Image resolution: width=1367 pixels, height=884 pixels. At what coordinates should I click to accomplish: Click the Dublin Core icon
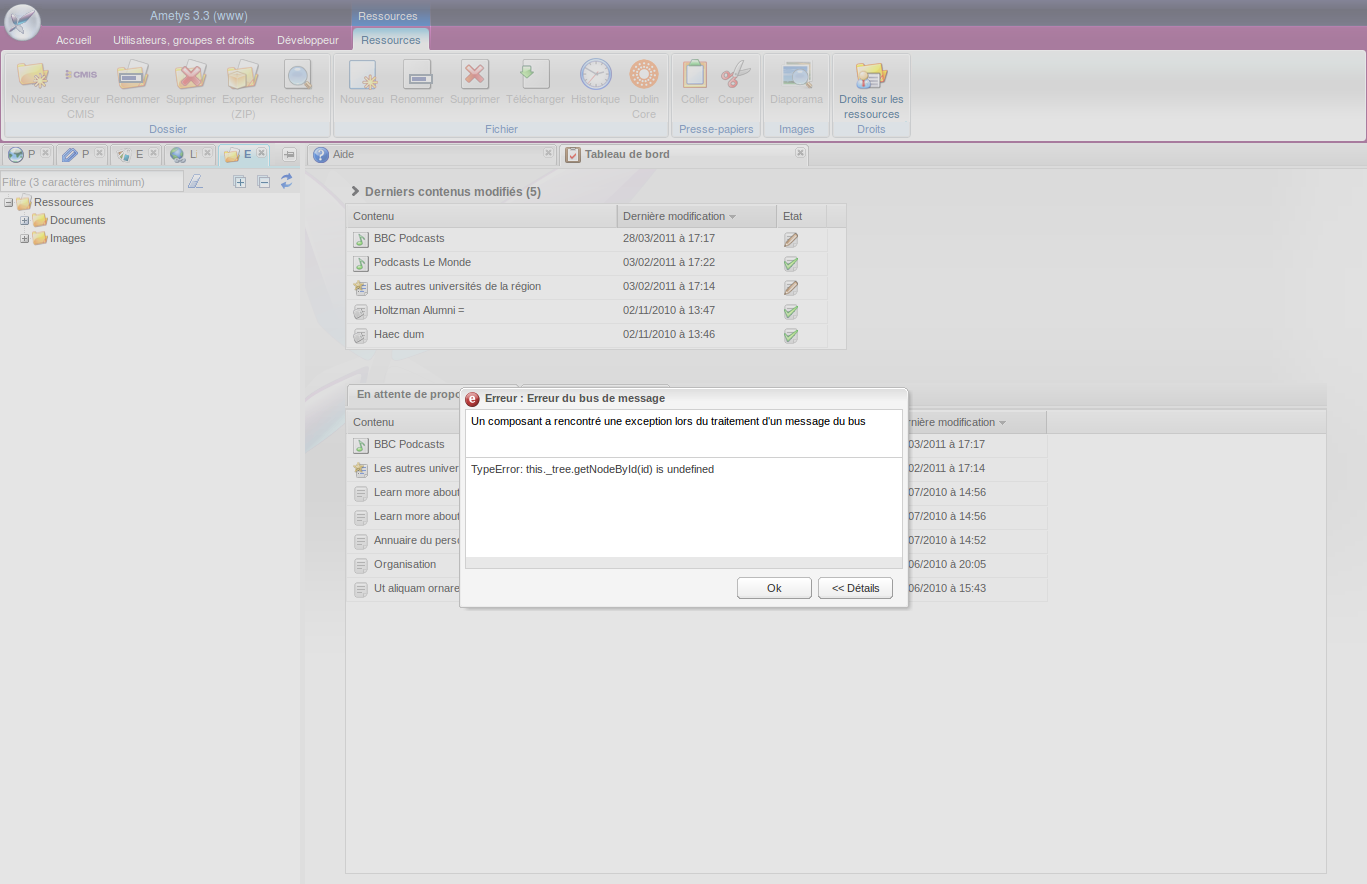644,76
